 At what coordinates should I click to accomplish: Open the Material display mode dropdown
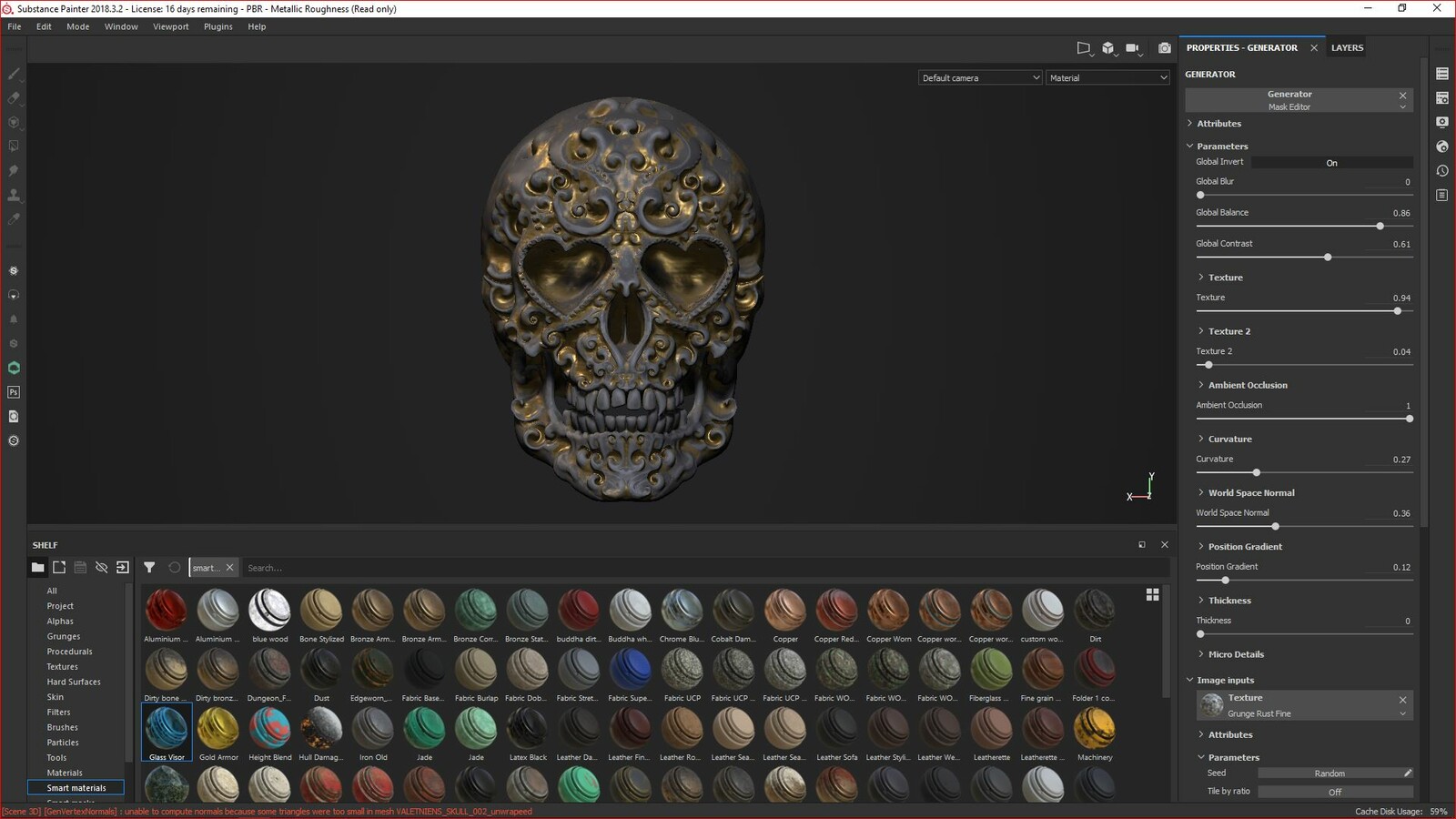click(1107, 78)
